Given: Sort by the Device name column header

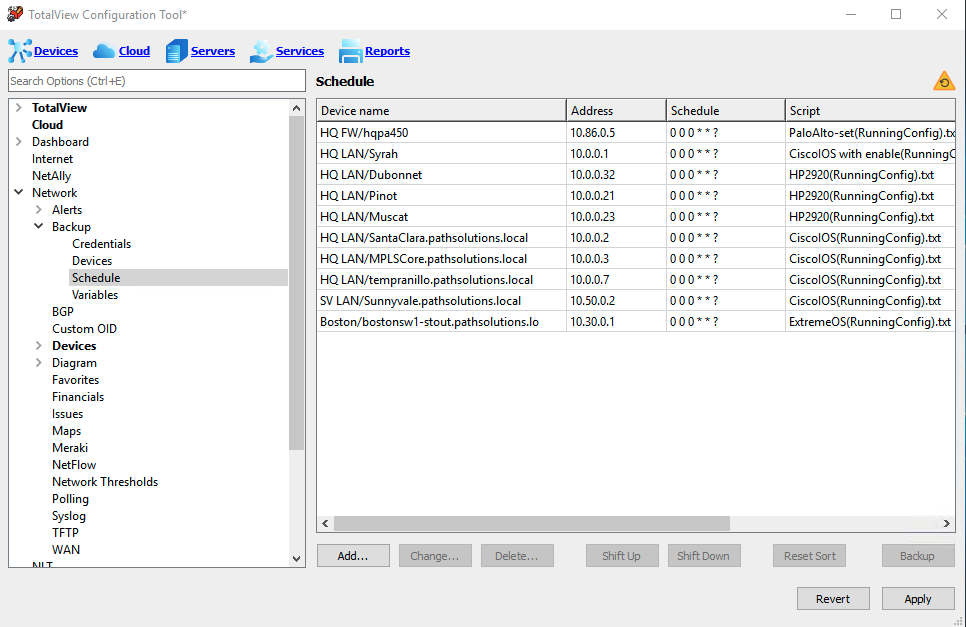Looking at the screenshot, I should point(441,110).
